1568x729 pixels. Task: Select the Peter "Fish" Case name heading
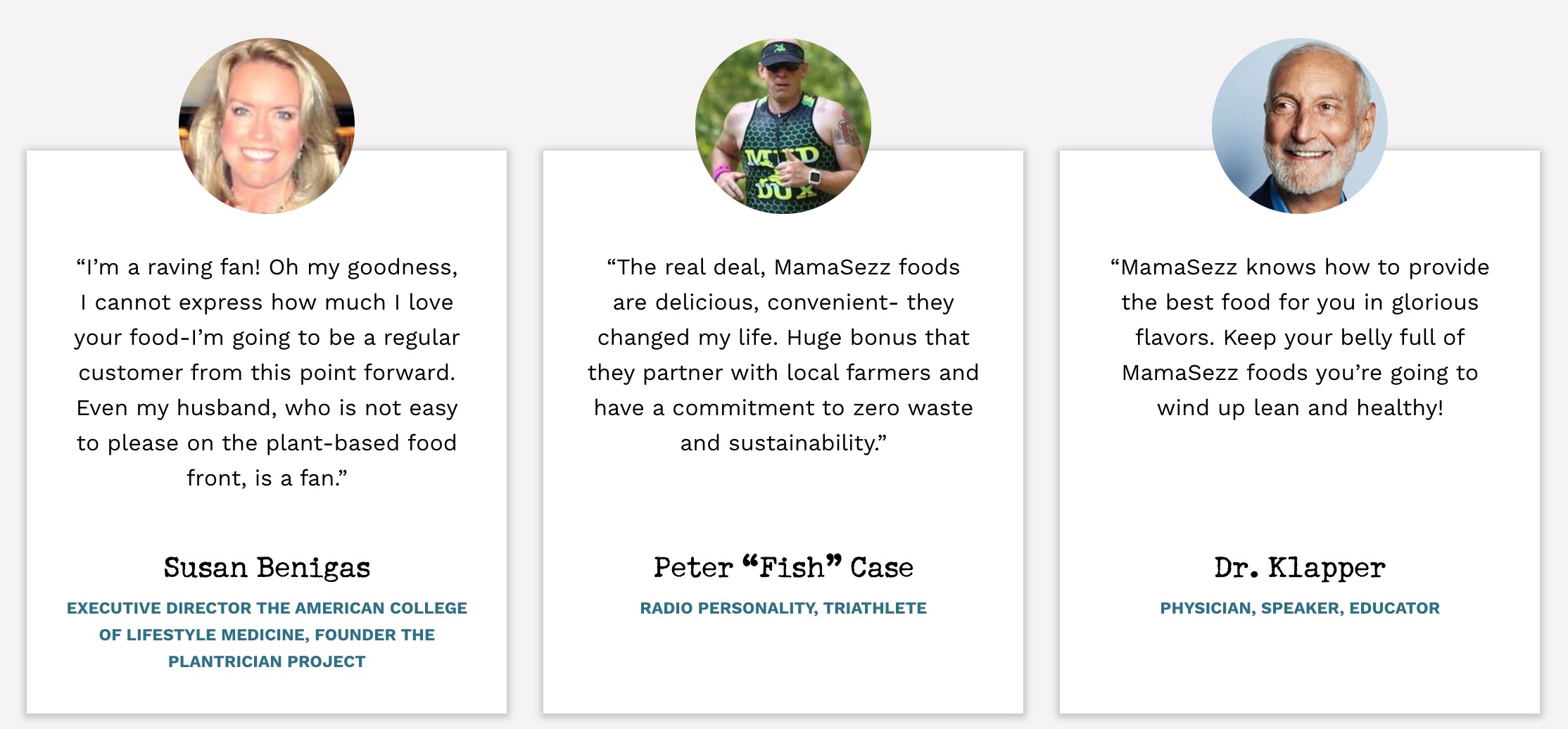click(783, 568)
